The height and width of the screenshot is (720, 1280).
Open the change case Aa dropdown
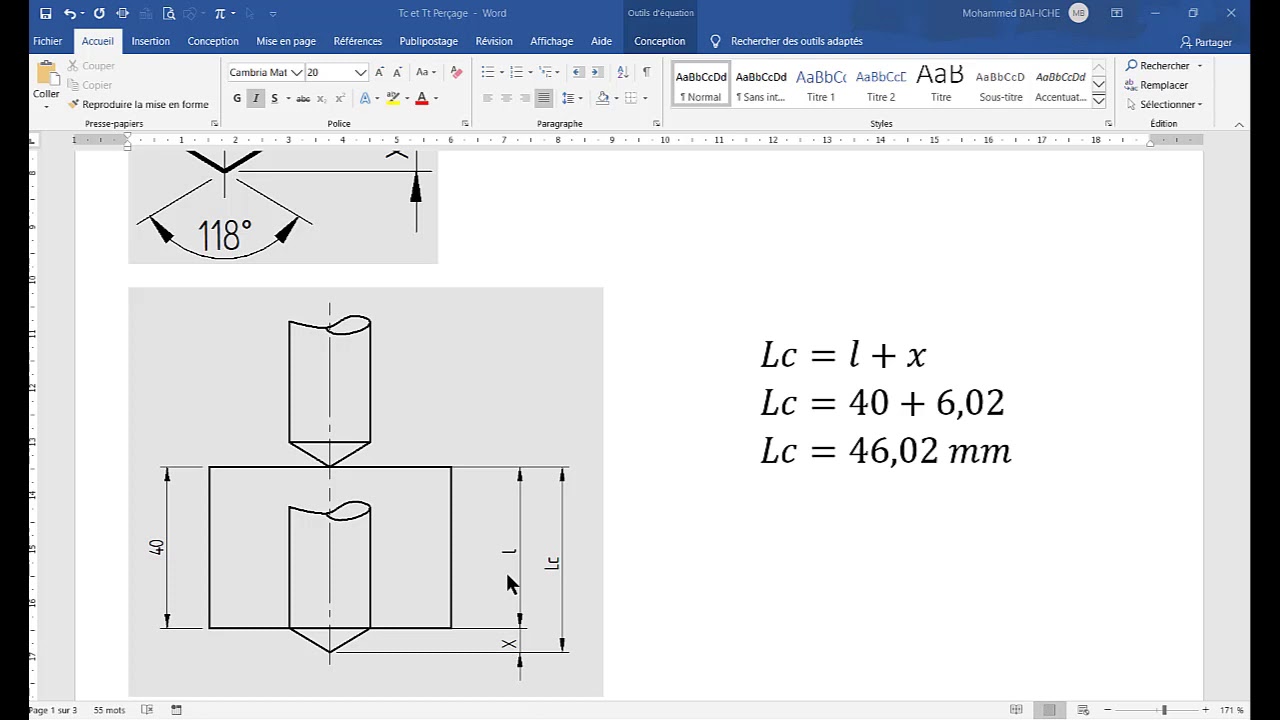point(426,72)
